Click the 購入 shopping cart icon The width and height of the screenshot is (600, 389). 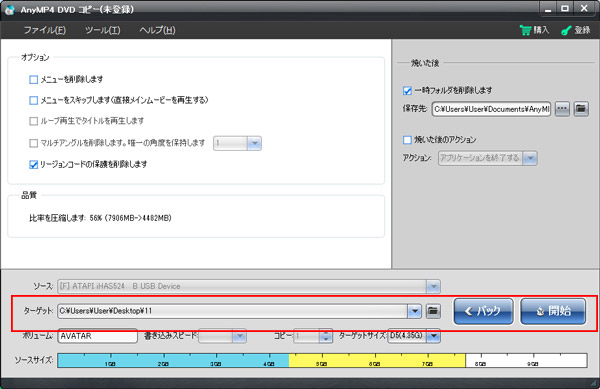coord(525,30)
